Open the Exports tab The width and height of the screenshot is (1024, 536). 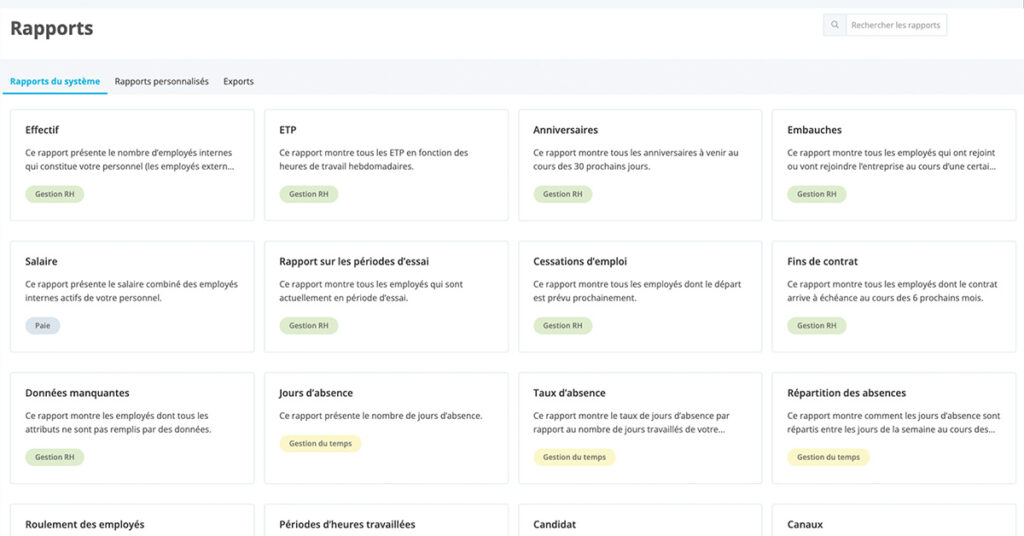[238, 82]
